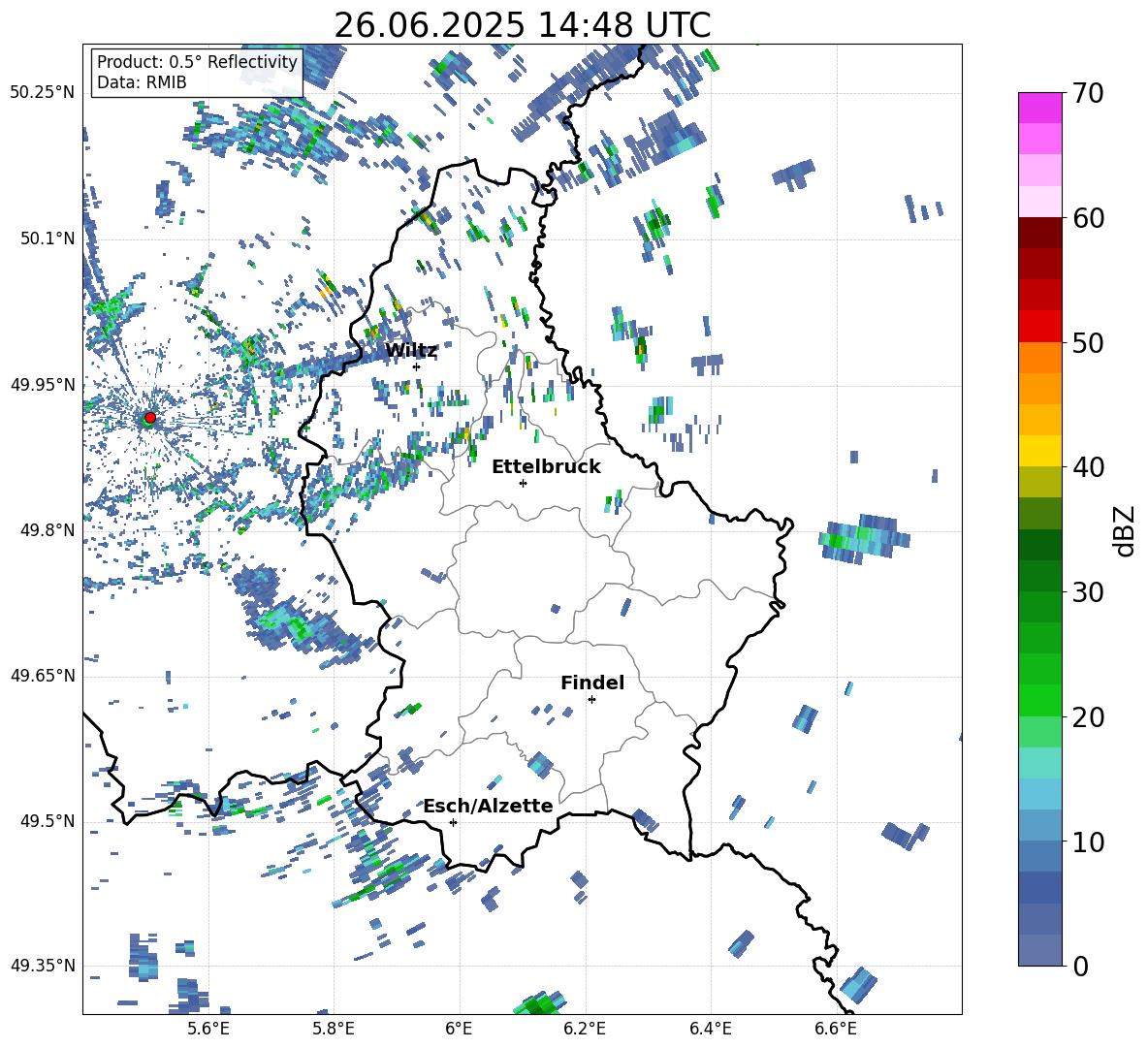Image resolution: width=1148 pixels, height=1048 pixels.
Task: Click the Product: 0.5° Reflectivity text
Action: click(197, 61)
